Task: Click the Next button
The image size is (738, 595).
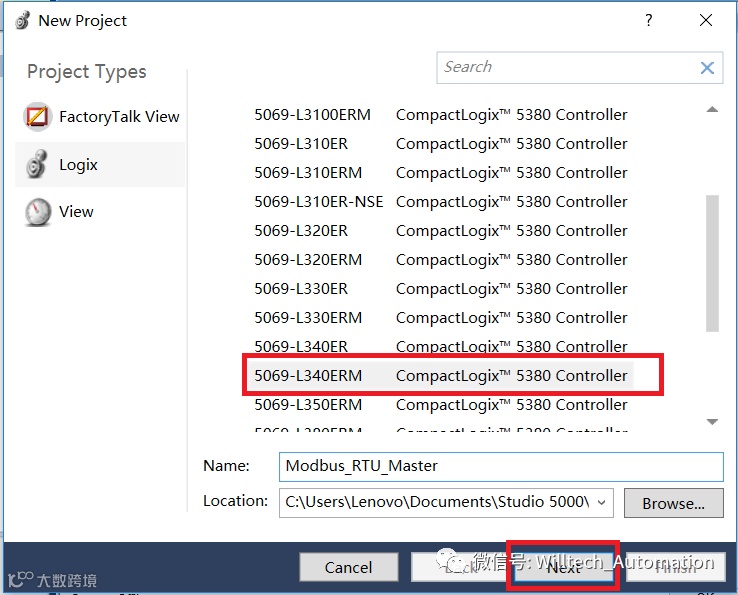Action: click(x=563, y=567)
